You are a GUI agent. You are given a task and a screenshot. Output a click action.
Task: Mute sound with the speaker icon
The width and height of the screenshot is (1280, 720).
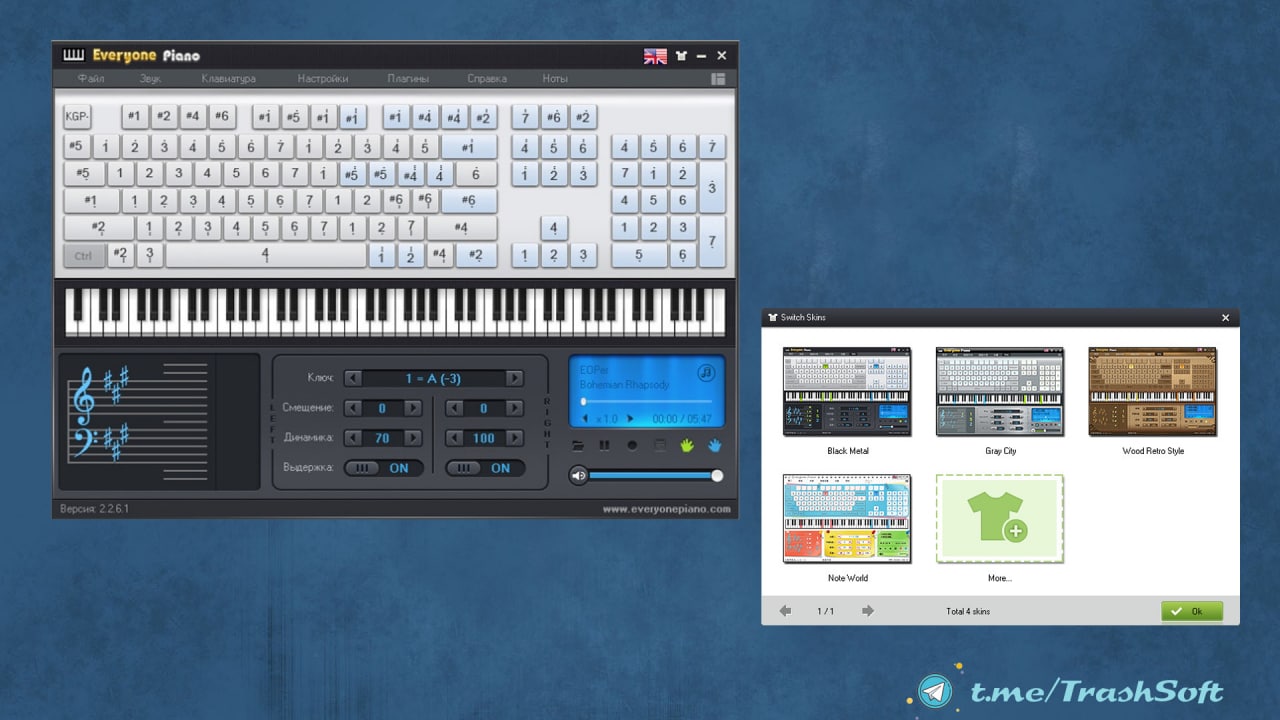[578, 475]
